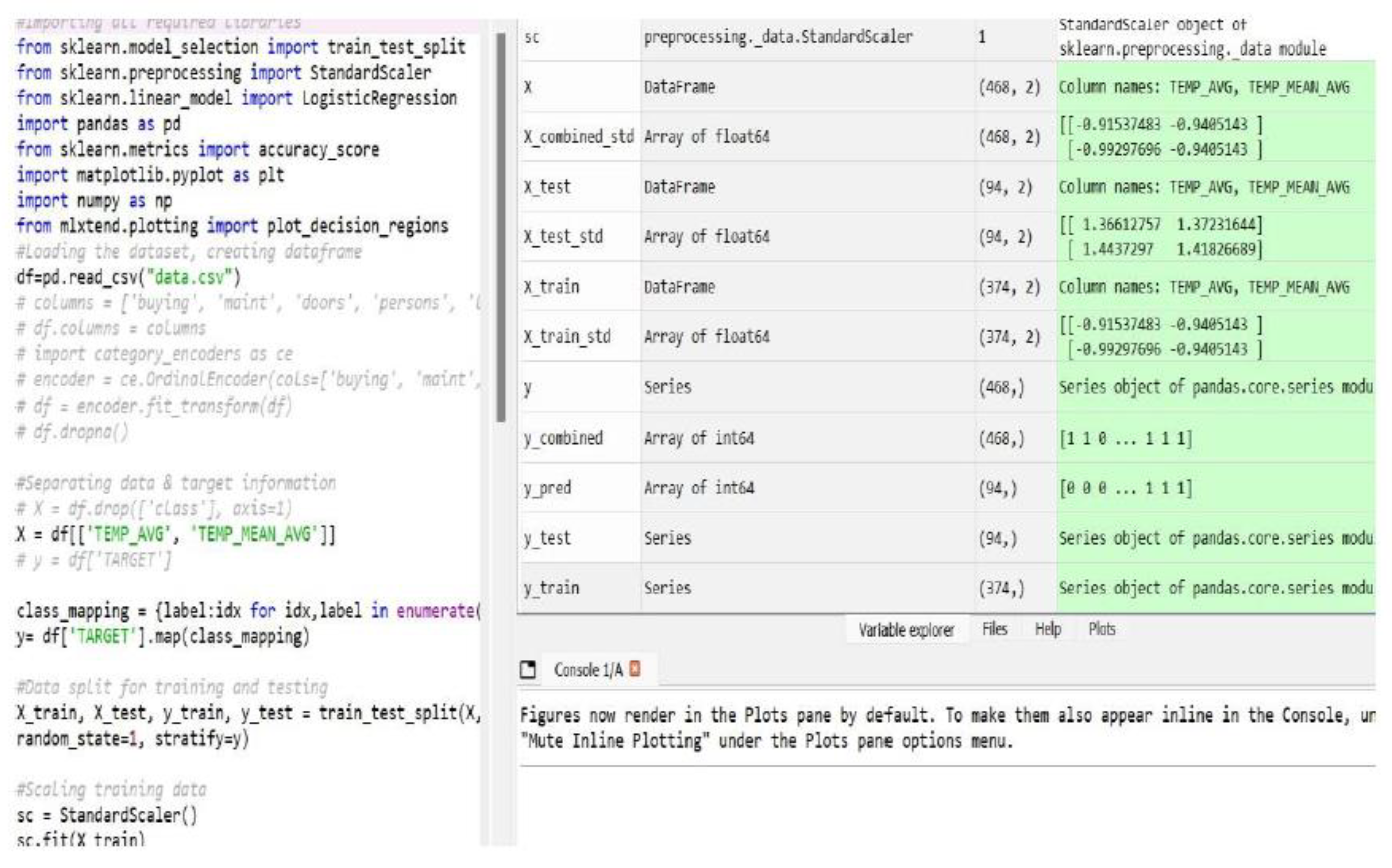The width and height of the screenshot is (1392, 868).
Task: Select the y_combined variable row
Action: (564, 438)
